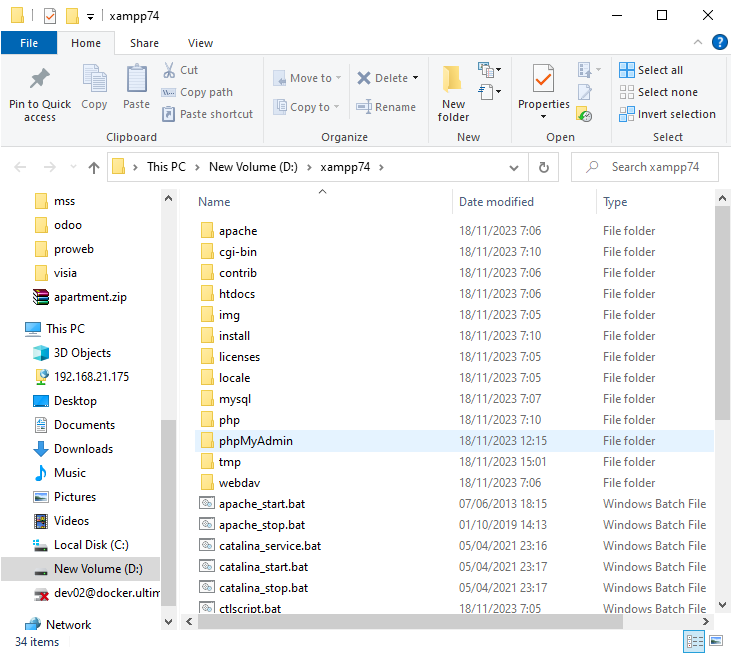Select 3D Objects in navigation pane
The width and height of the screenshot is (732, 654).
tap(72, 353)
